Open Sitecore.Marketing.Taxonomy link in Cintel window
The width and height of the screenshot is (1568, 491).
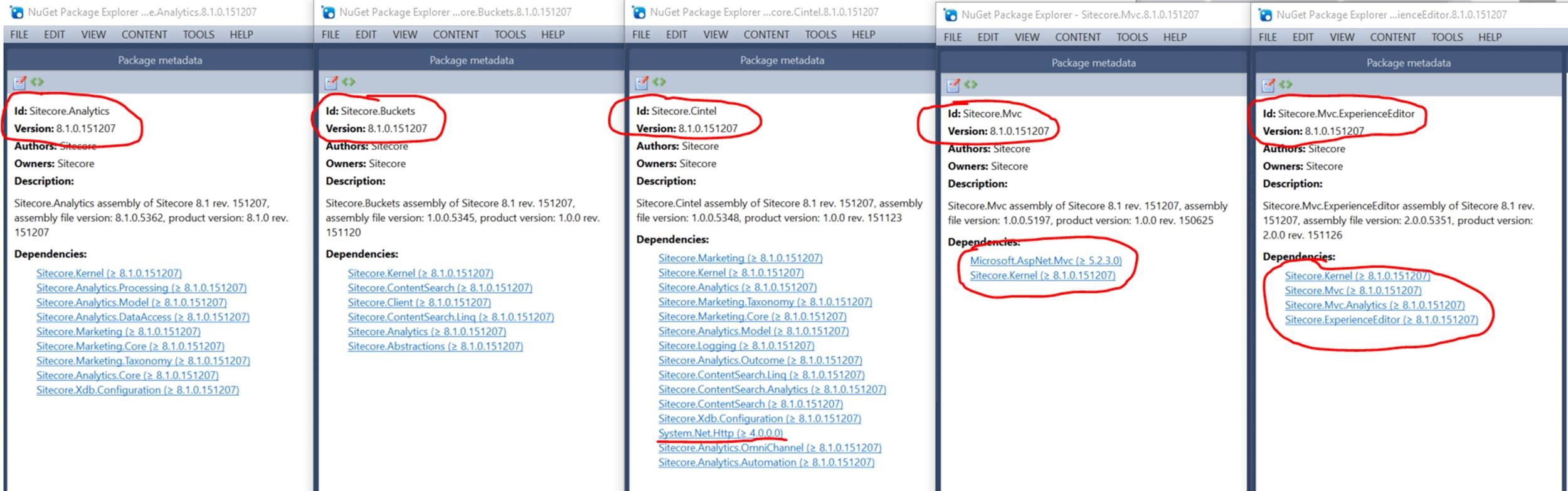click(765, 302)
